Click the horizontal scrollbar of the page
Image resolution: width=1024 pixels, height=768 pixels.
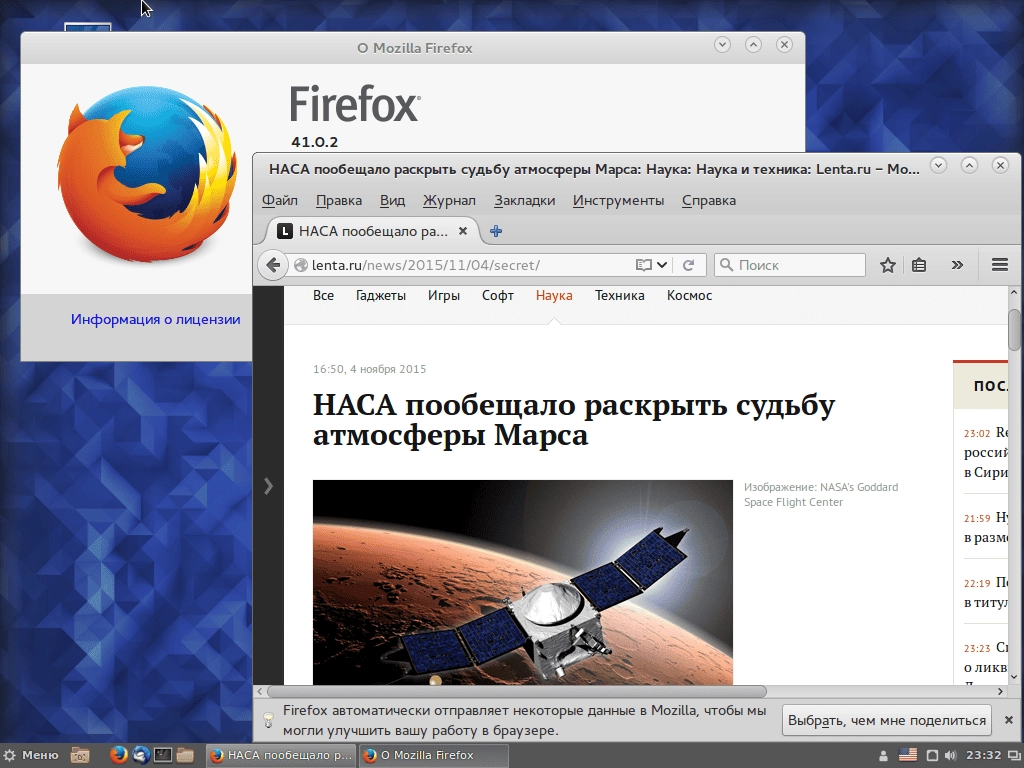(516, 691)
